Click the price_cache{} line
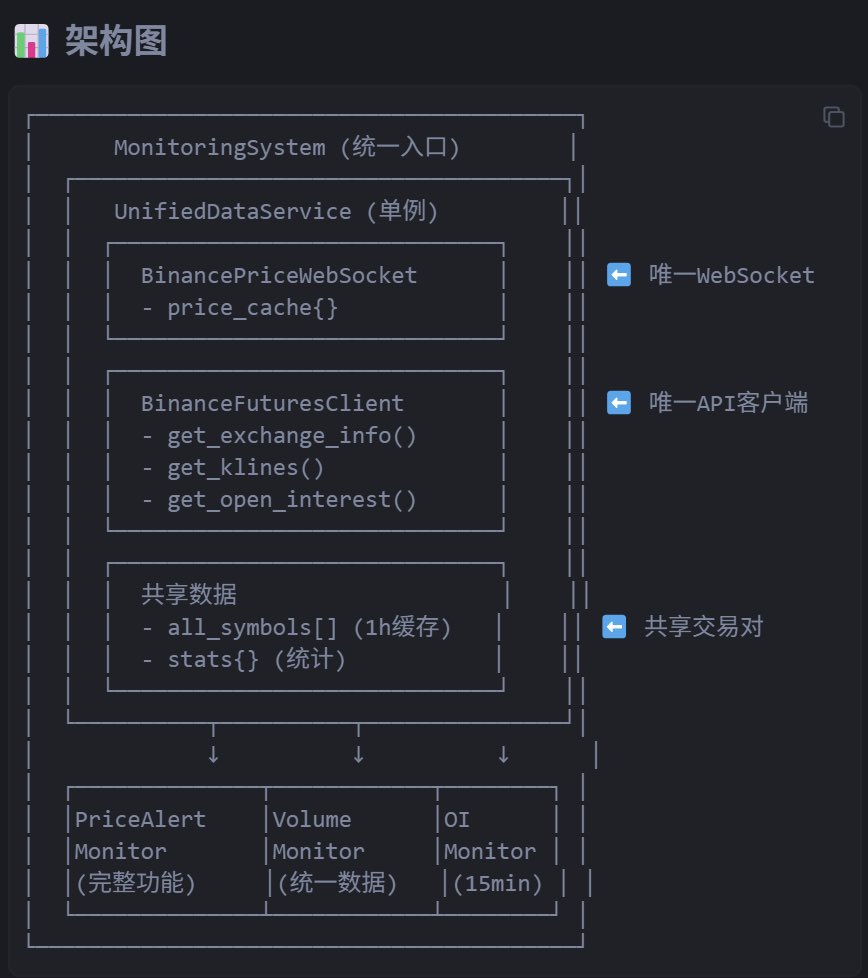 coord(240,308)
